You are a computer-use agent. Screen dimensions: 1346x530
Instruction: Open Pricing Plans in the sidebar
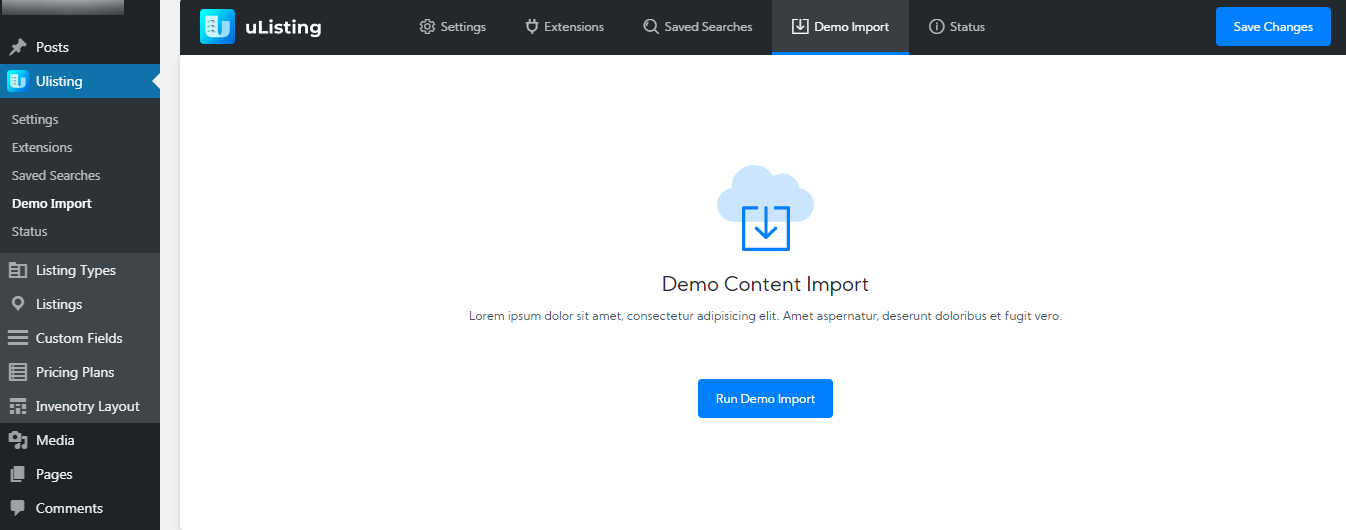[x=80, y=372]
